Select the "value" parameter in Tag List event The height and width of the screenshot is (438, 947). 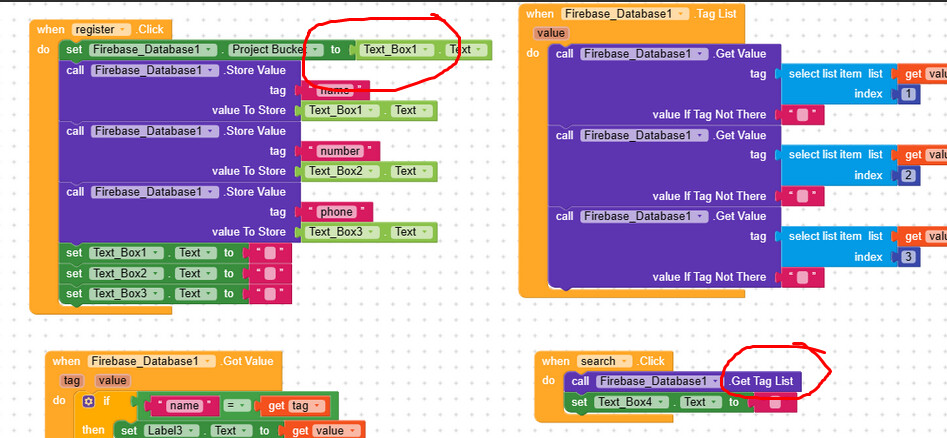click(x=550, y=33)
